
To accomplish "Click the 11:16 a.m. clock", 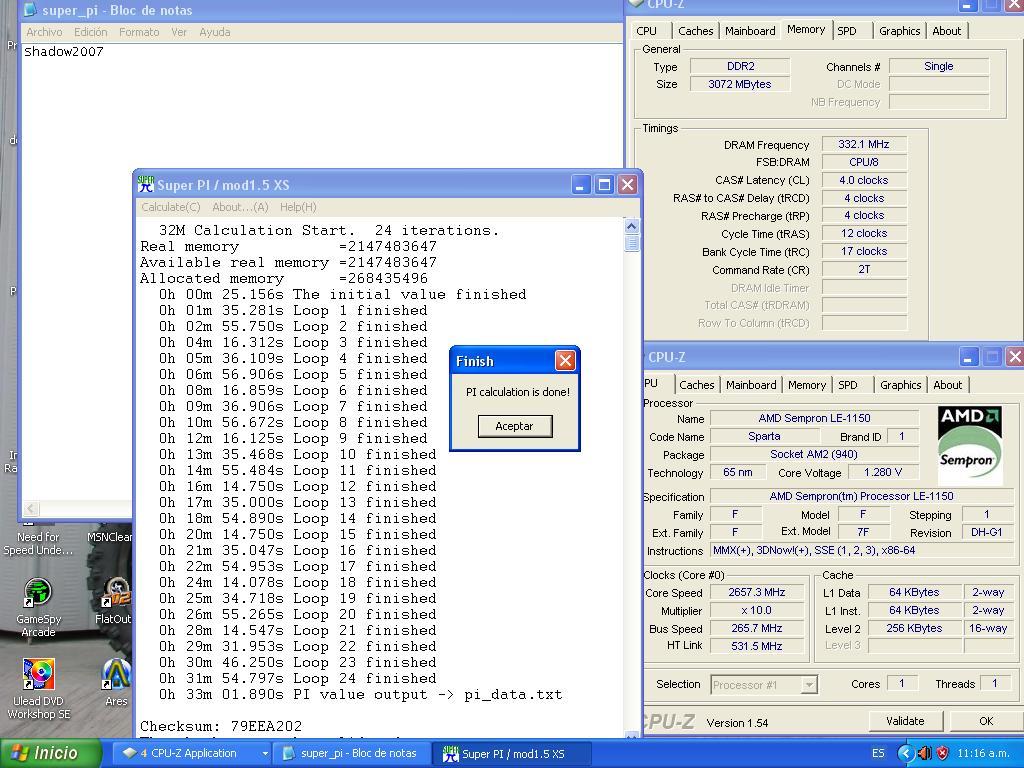I will coord(983,753).
